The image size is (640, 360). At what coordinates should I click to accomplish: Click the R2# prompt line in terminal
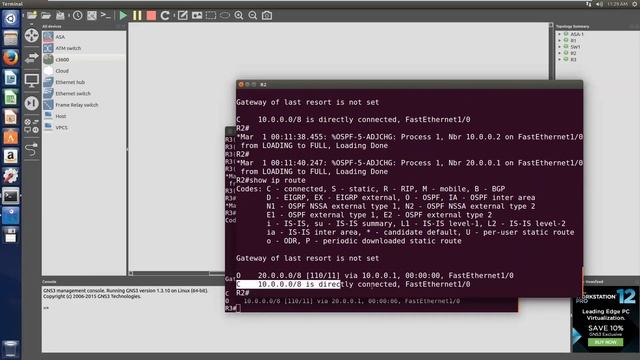pyautogui.click(x=242, y=293)
